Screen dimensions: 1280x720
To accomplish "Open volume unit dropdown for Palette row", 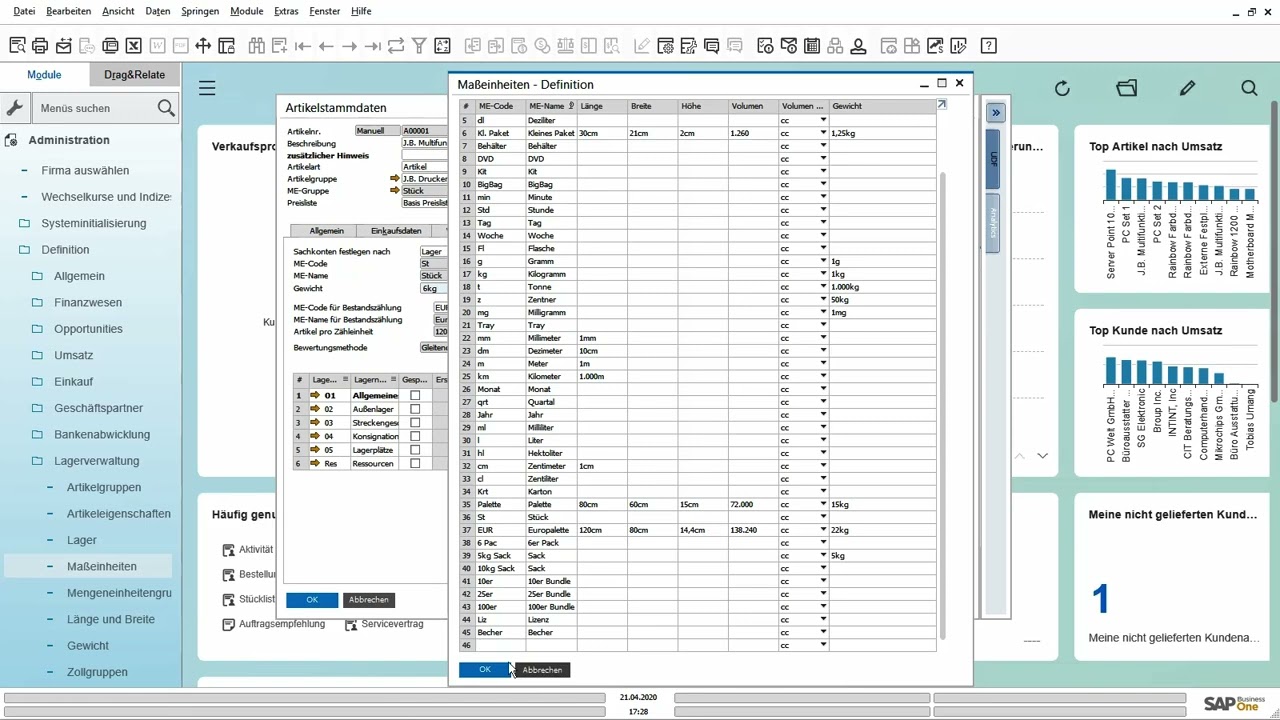I will (x=824, y=504).
